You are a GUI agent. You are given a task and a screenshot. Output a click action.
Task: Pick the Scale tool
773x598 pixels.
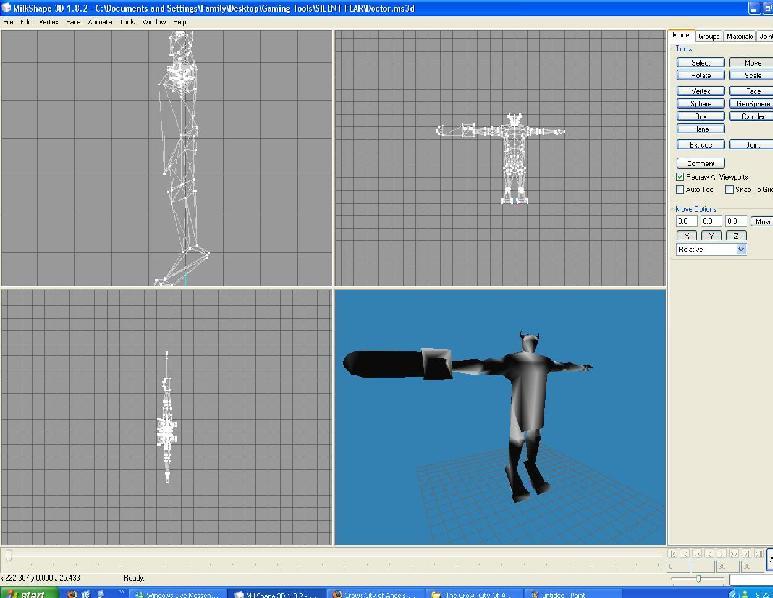pyautogui.click(x=751, y=75)
